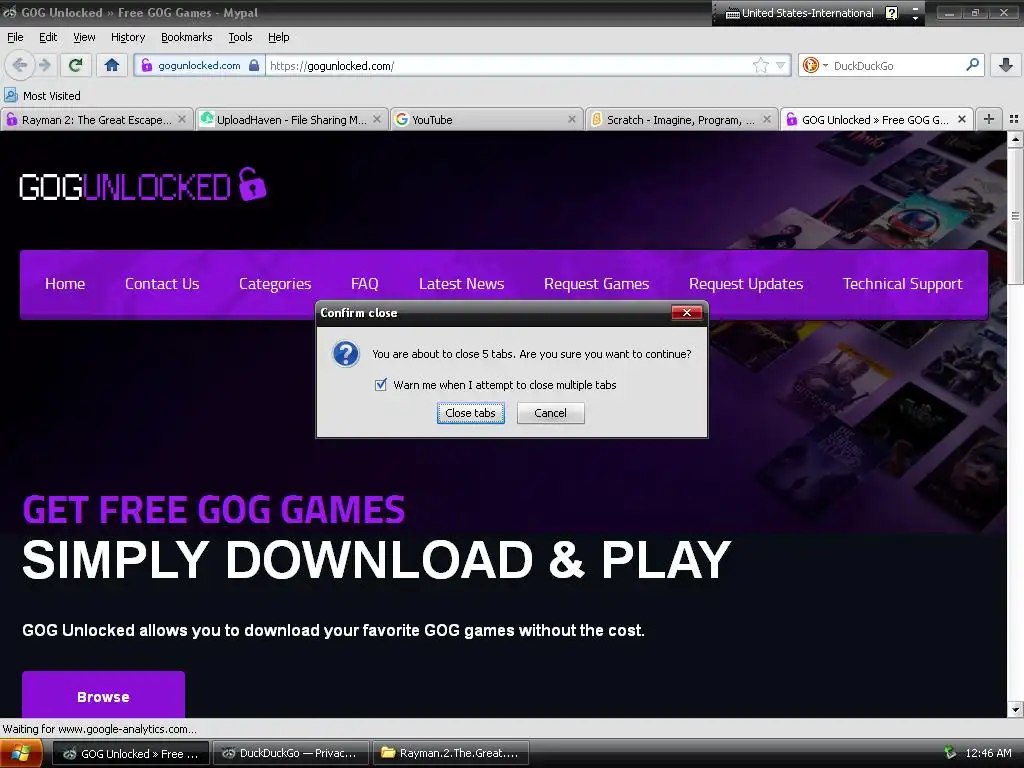Click the gogunlocked.com site identity icon
The height and width of the screenshot is (768, 1024).
(147, 65)
